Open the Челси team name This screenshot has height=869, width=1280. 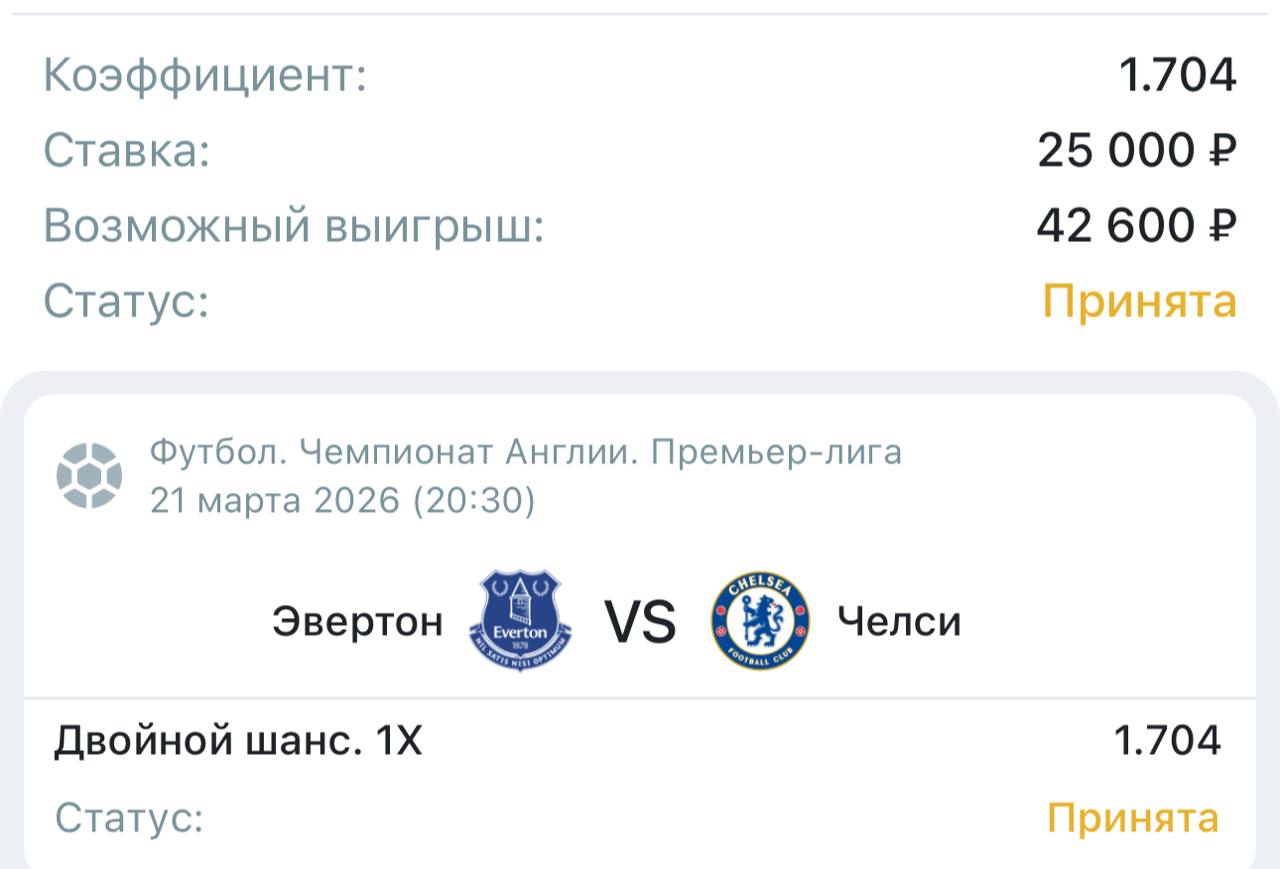click(x=899, y=622)
